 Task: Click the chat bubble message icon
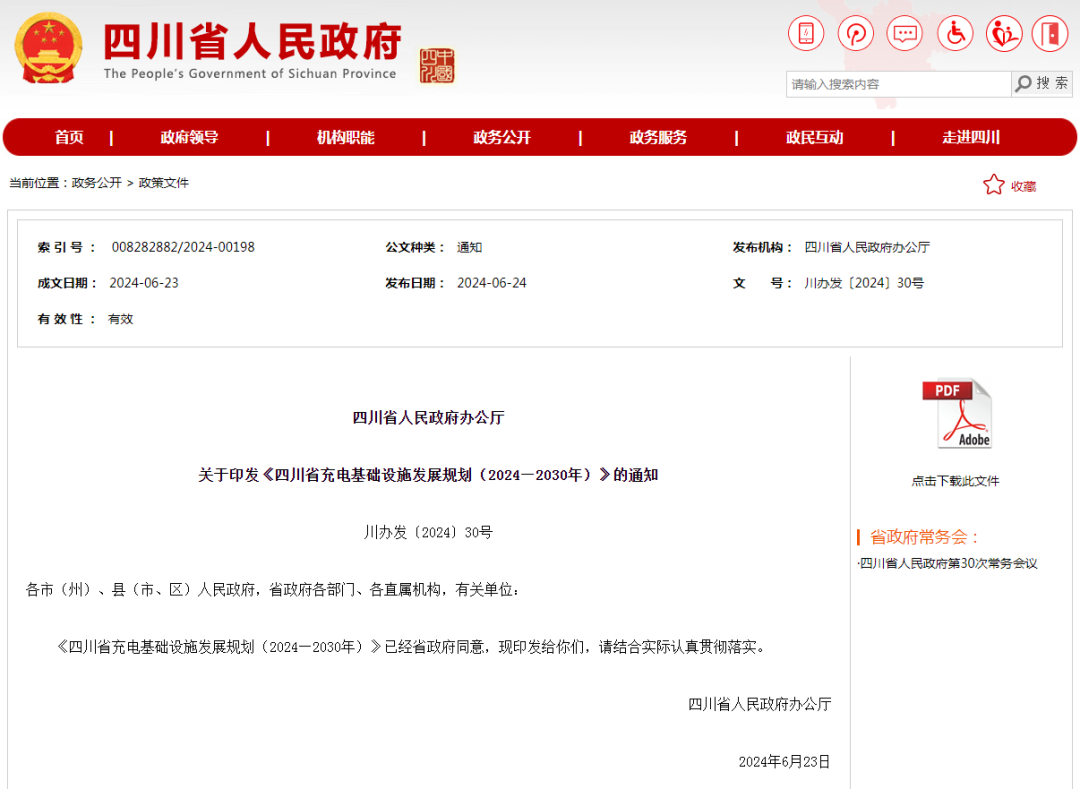(x=905, y=34)
